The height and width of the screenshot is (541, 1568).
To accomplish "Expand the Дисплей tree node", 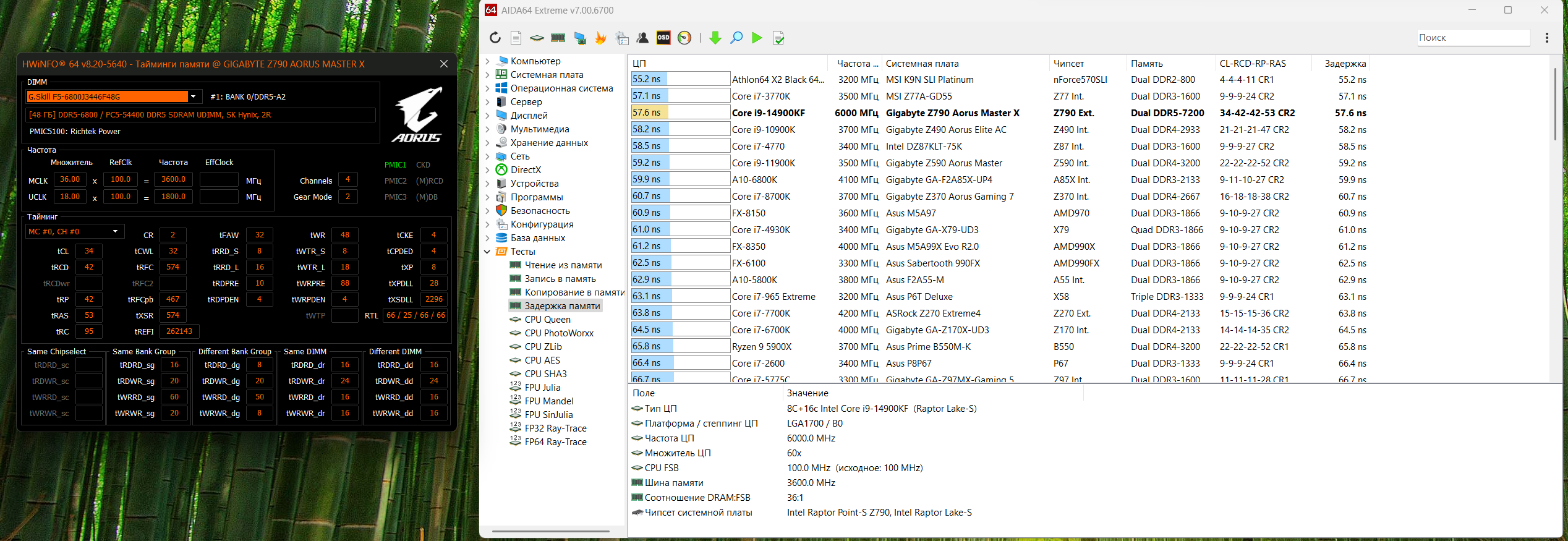I will coord(487,116).
